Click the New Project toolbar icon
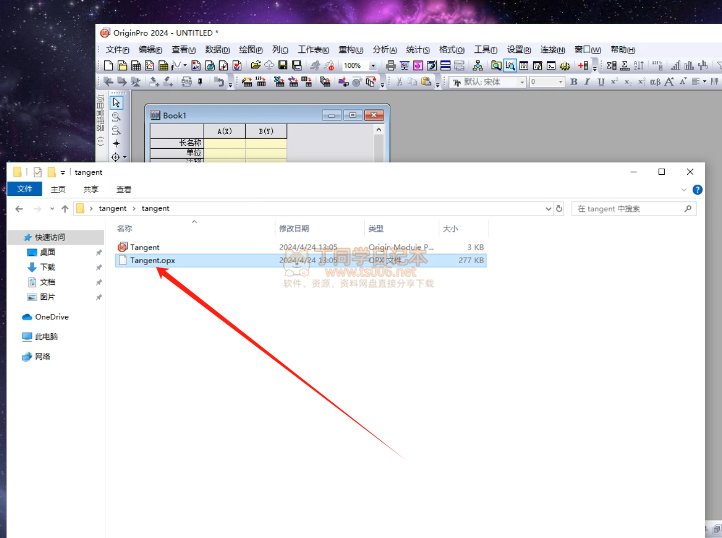The height and width of the screenshot is (538, 722). pyautogui.click(x=109, y=65)
